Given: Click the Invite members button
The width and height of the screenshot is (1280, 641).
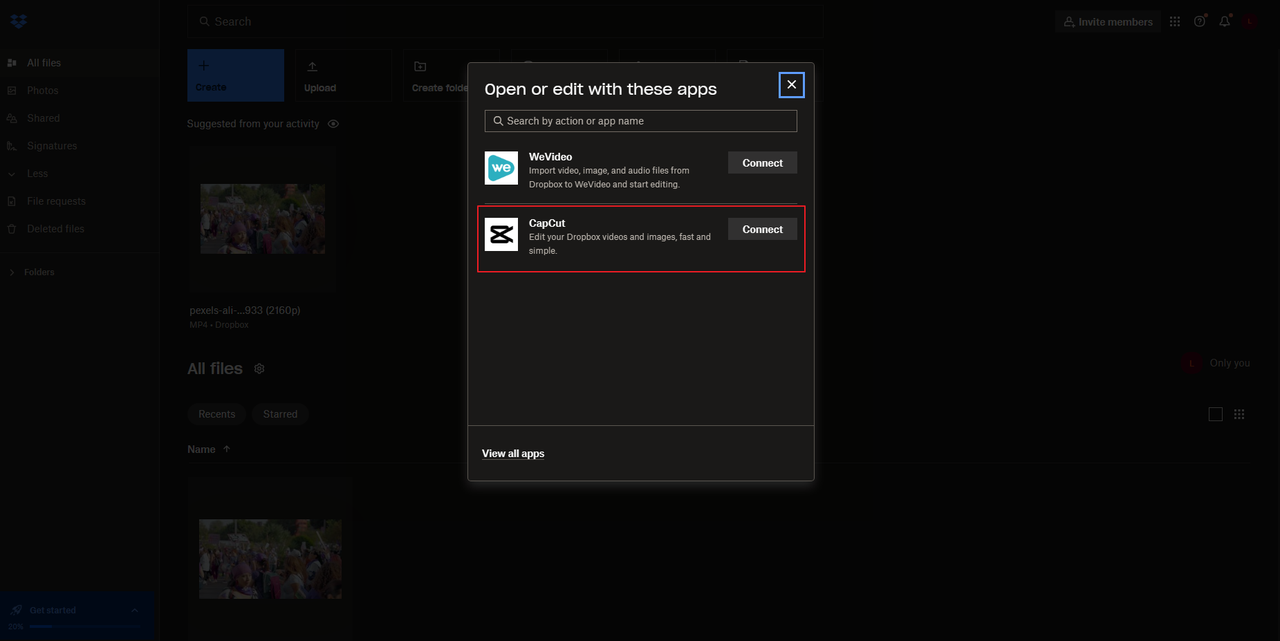Looking at the screenshot, I should click(x=1107, y=22).
